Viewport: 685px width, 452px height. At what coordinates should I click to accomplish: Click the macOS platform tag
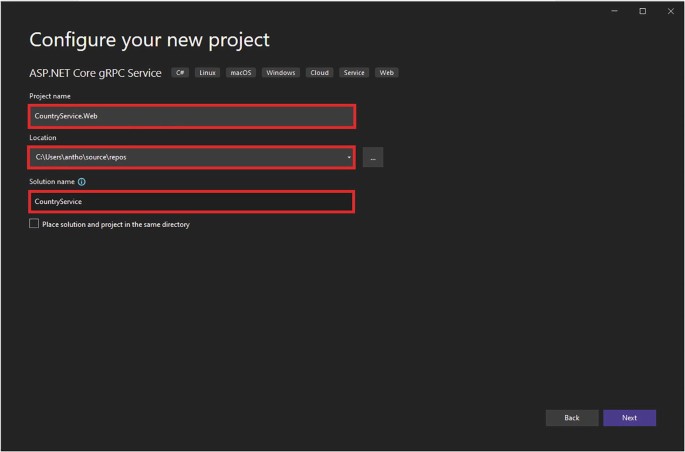coord(241,73)
